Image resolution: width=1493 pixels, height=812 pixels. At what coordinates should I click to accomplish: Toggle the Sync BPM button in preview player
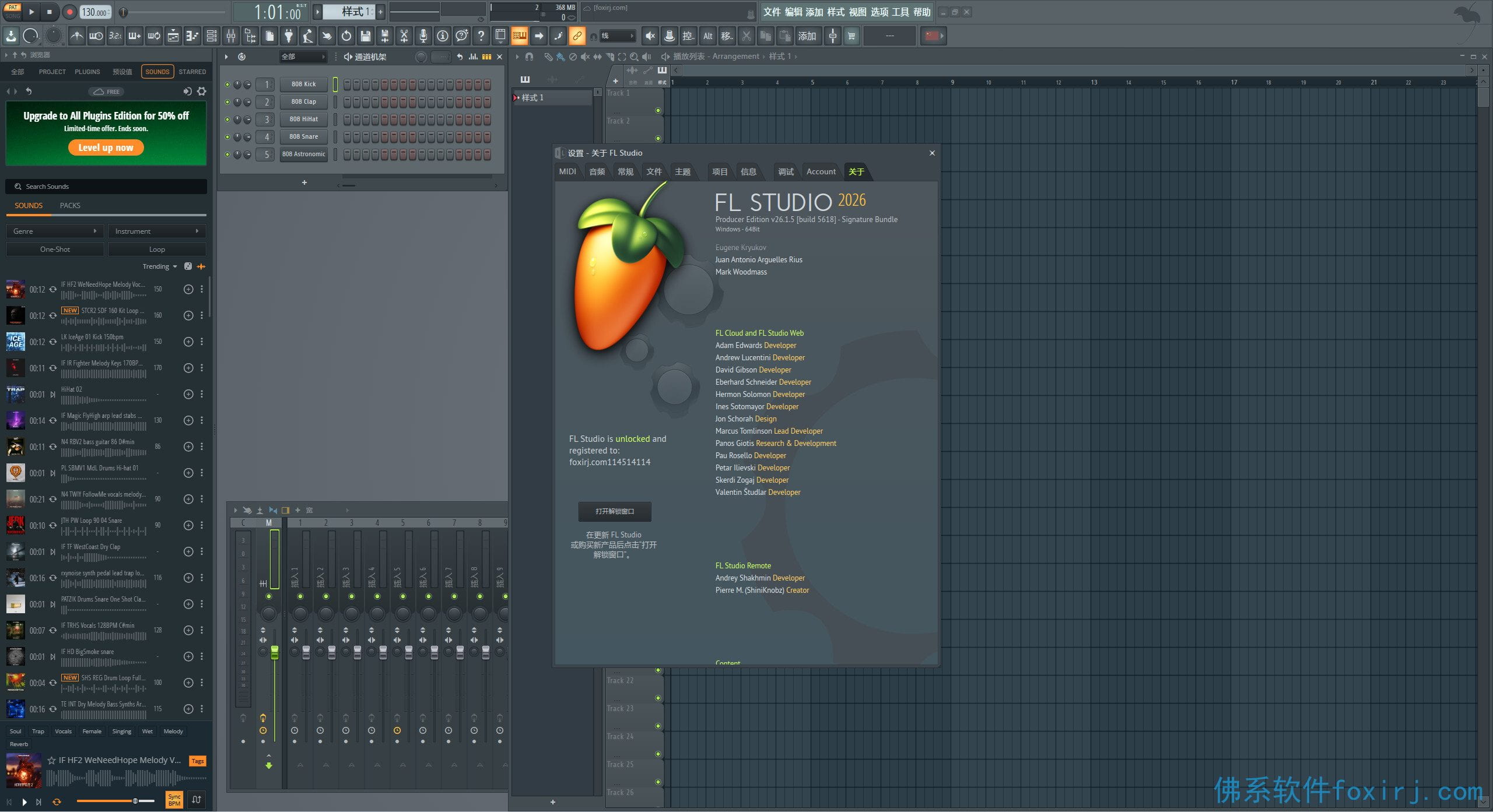174,800
